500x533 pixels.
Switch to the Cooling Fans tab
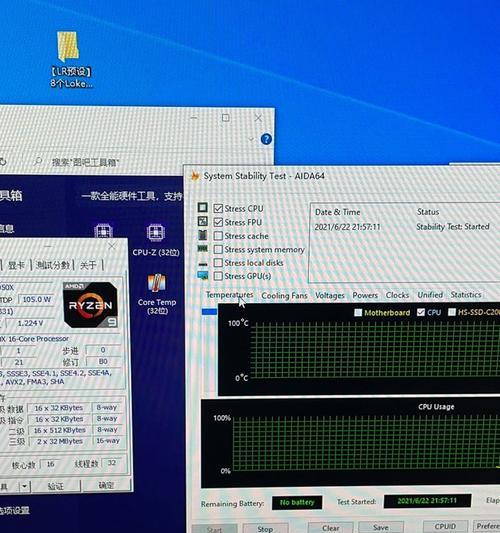click(284, 295)
